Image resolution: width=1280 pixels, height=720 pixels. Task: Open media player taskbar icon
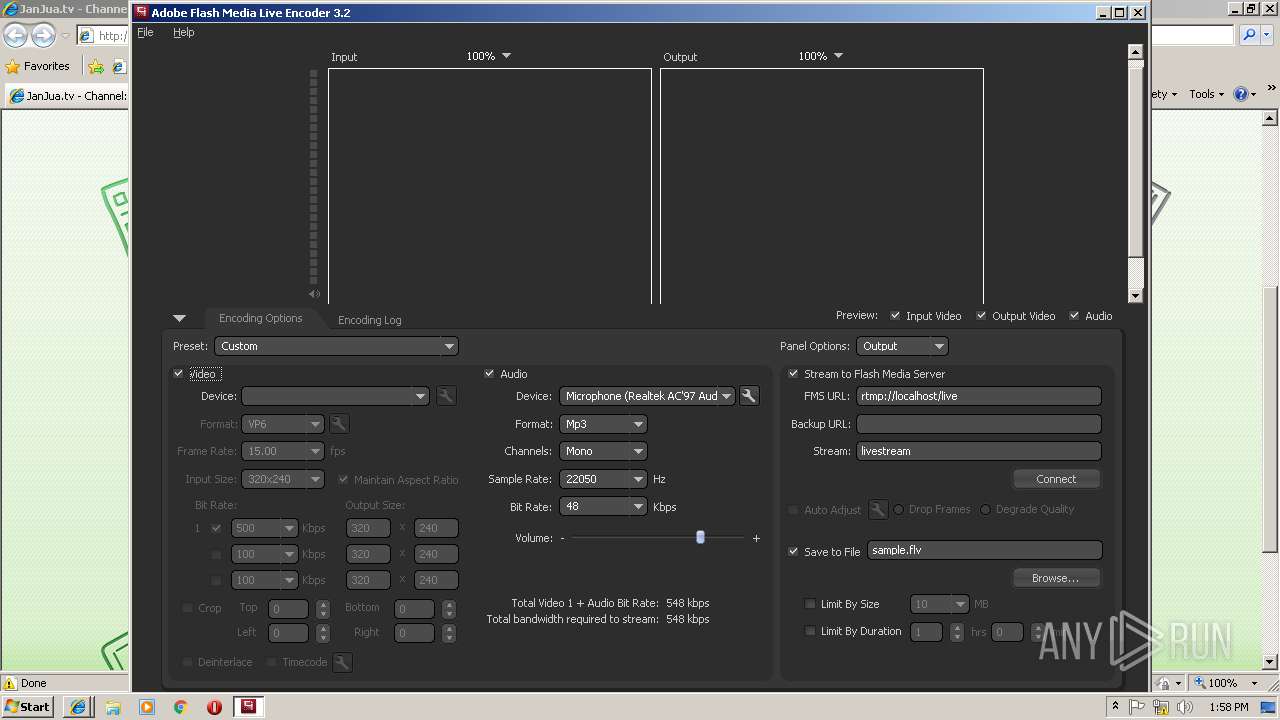(147, 707)
